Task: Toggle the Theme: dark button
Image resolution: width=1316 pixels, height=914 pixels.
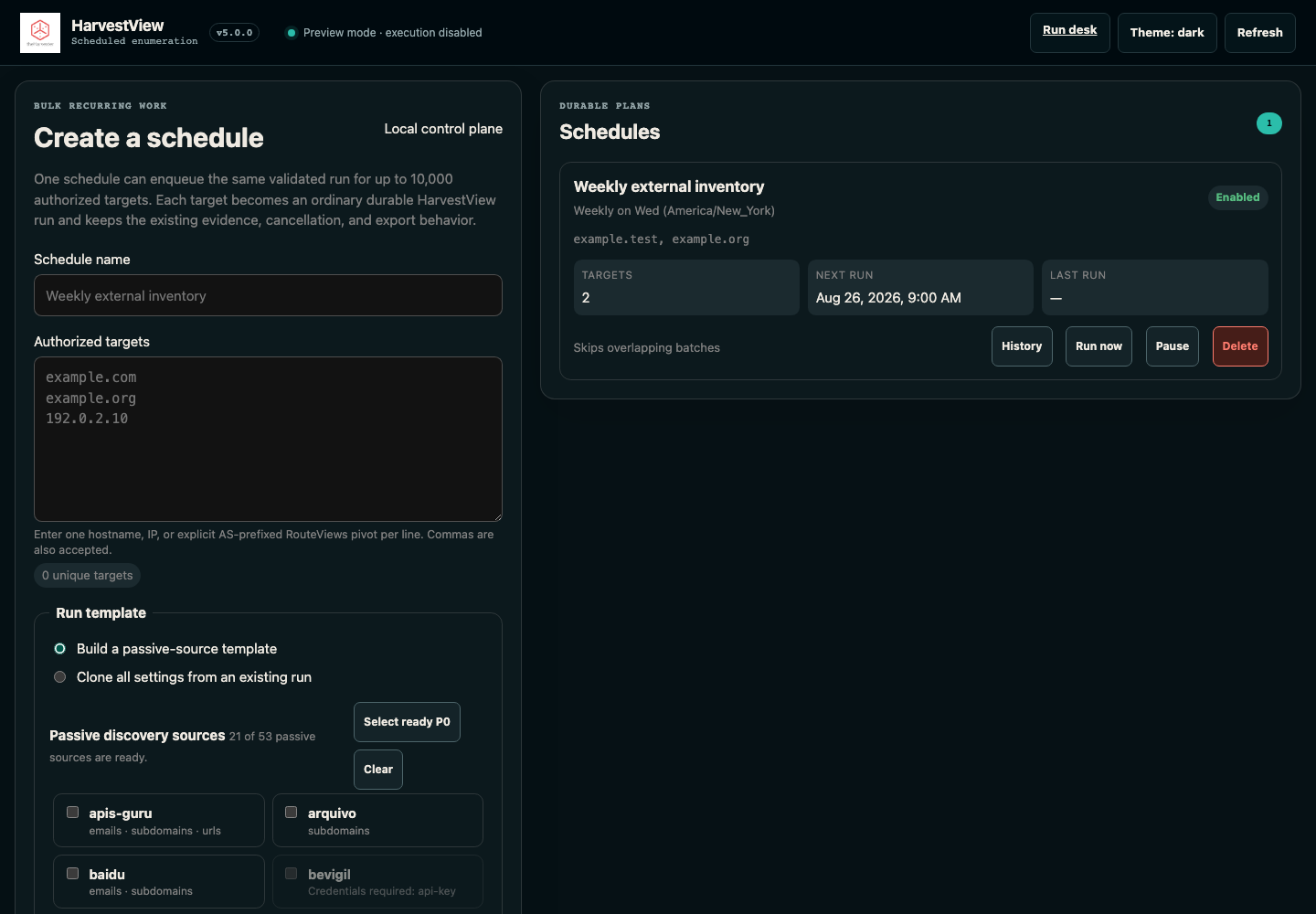Action: [x=1167, y=33]
